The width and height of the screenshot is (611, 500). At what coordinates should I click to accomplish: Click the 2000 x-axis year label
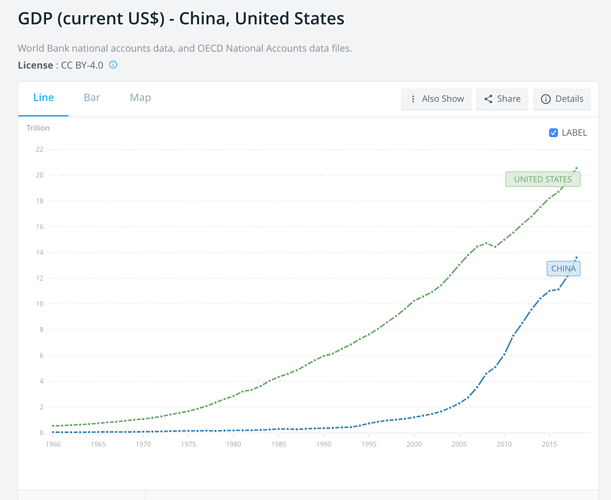coord(414,444)
